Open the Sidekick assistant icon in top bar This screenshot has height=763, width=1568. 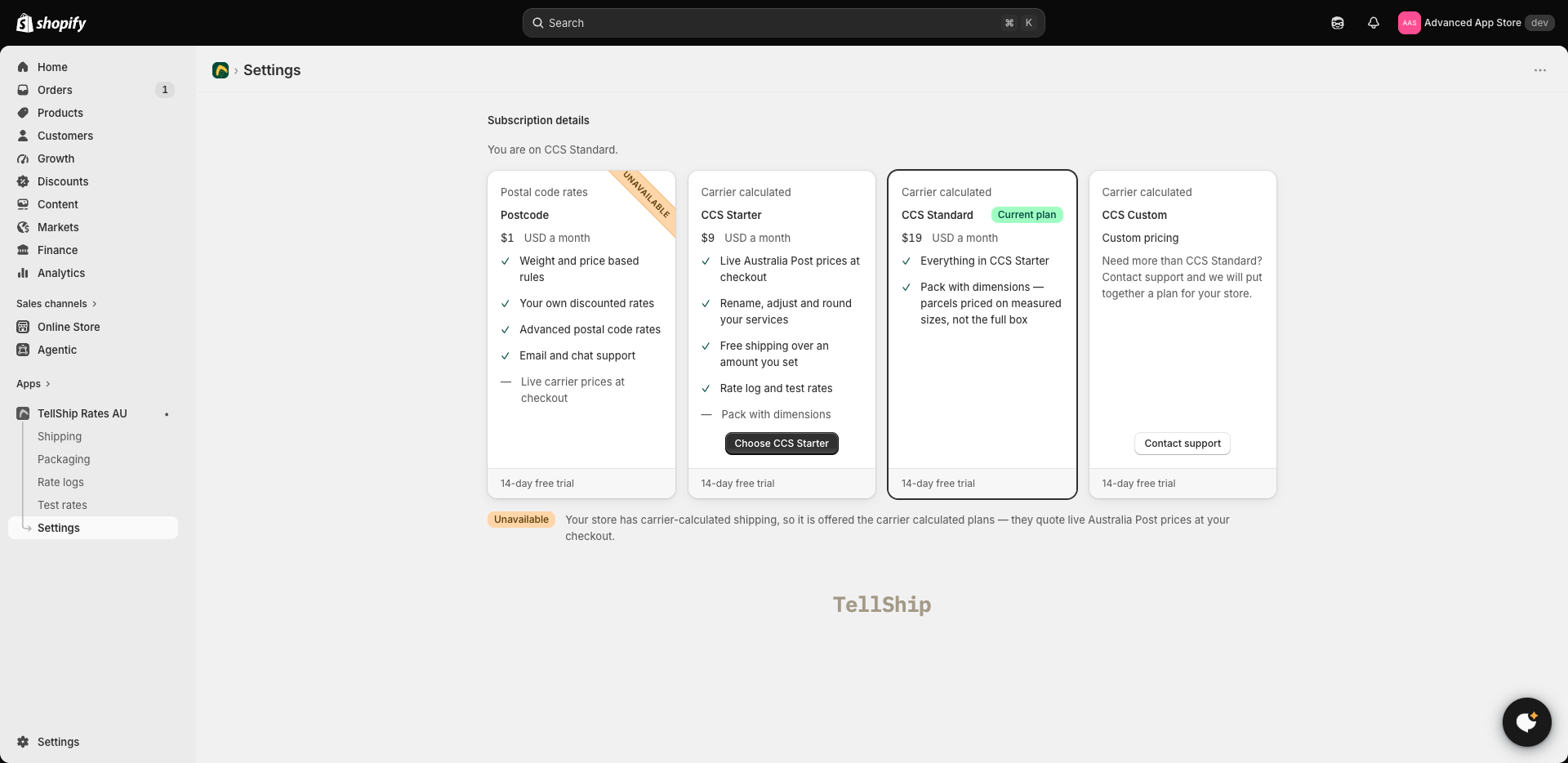coord(1338,23)
